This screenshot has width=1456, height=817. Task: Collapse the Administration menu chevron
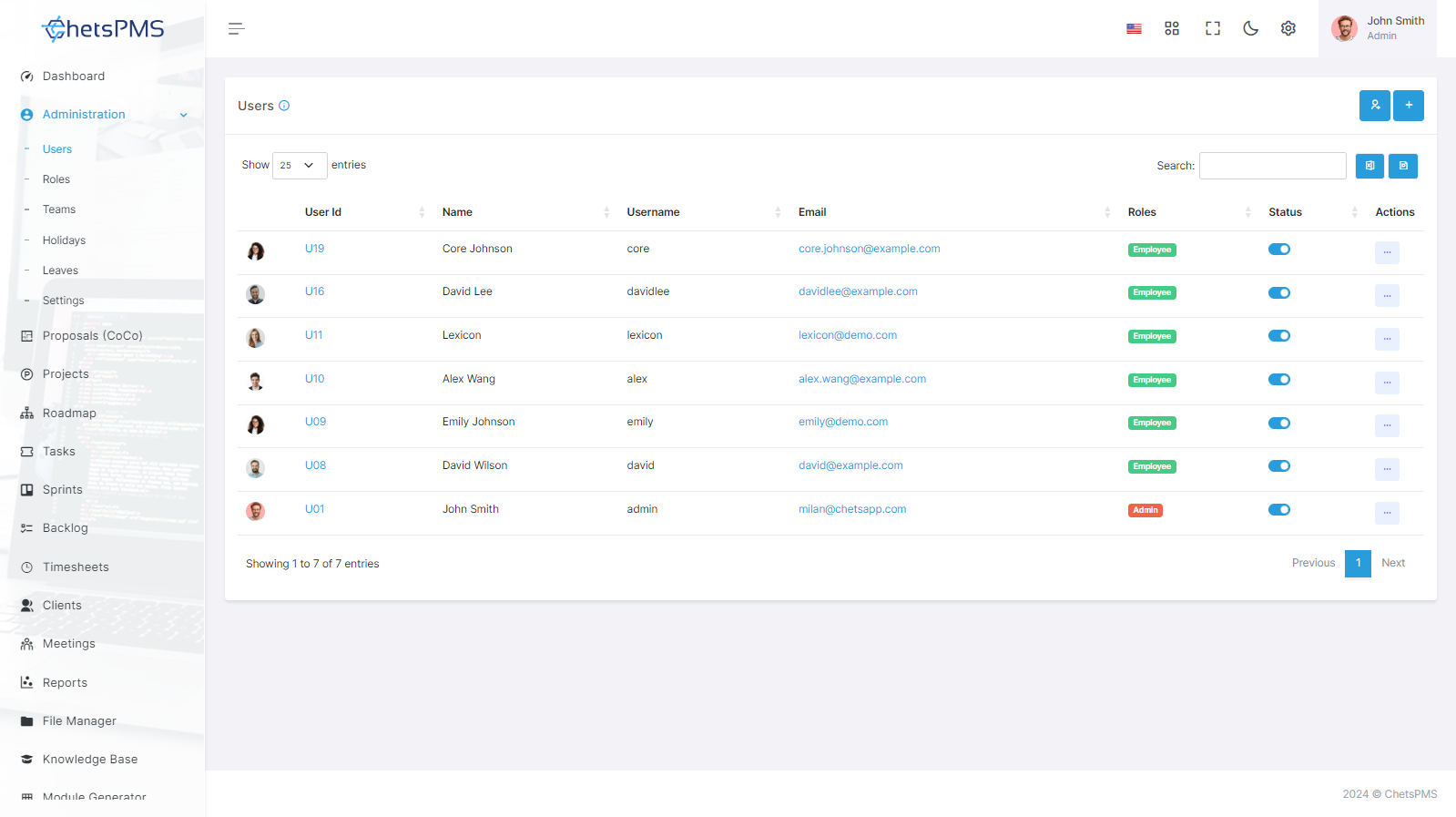pos(183,115)
